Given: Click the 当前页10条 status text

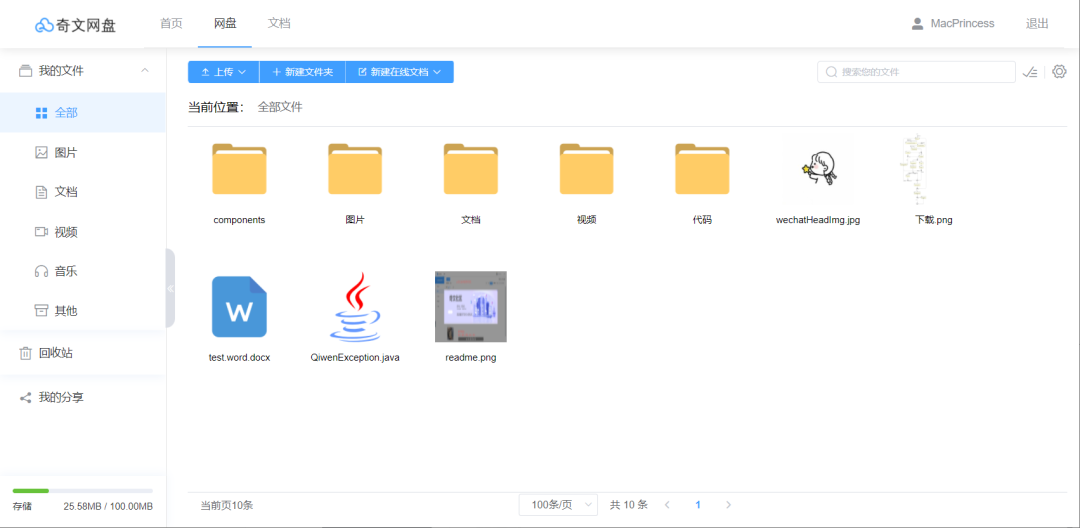Looking at the screenshot, I should pyautogui.click(x=227, y=505).
